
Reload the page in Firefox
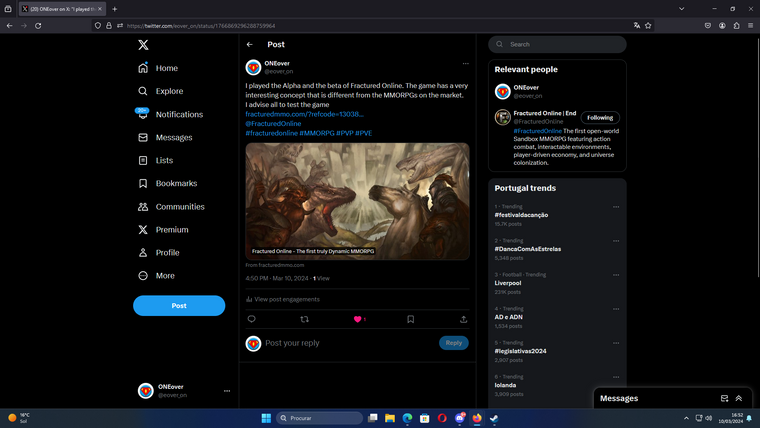tap(38, 26)
